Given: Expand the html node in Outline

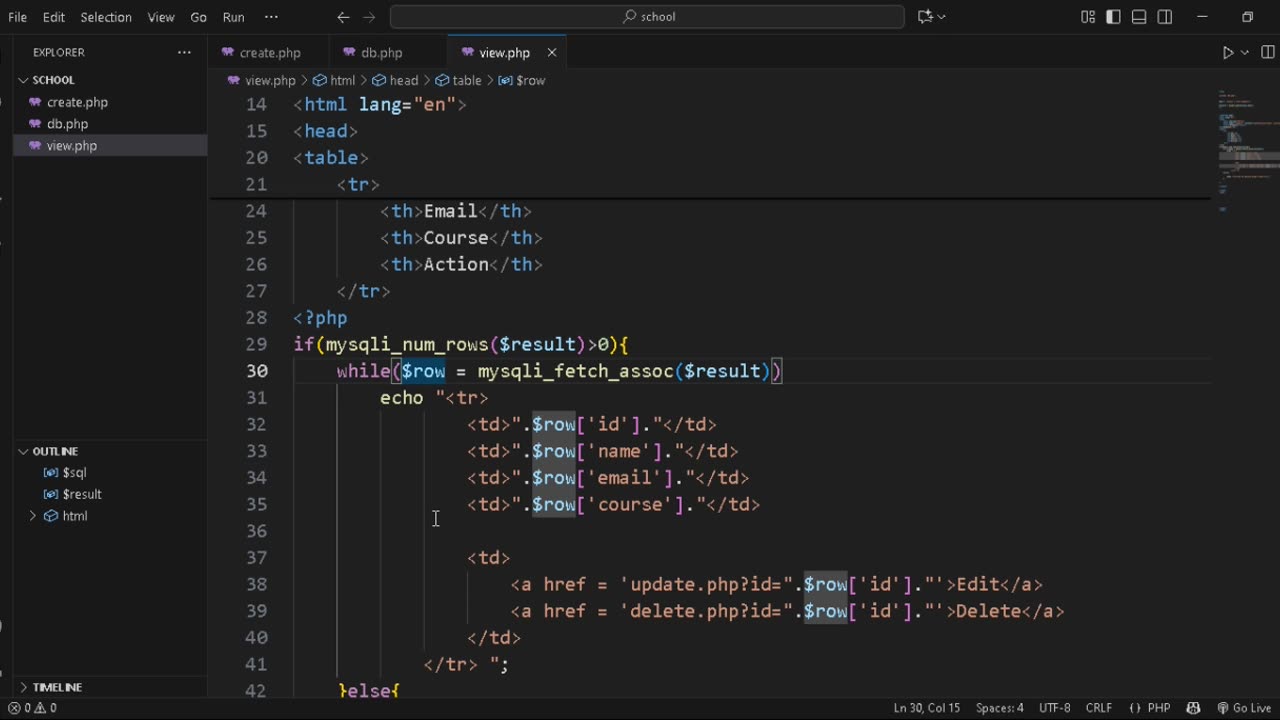Looking at the screenshot, I should coord(33,516).
